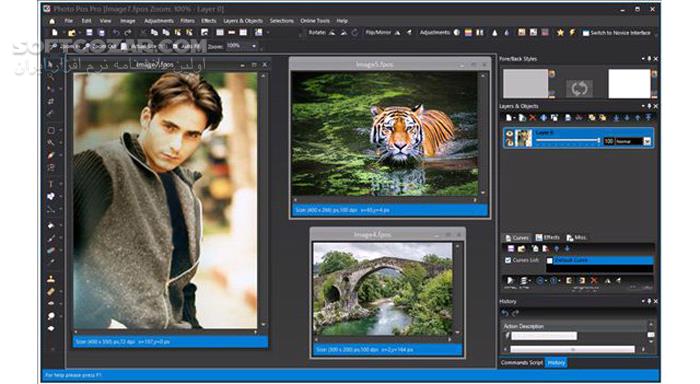Screen dimensions: 700x384
Task: Select the Layer 0 thumbnail
Action: pos(524,138)
